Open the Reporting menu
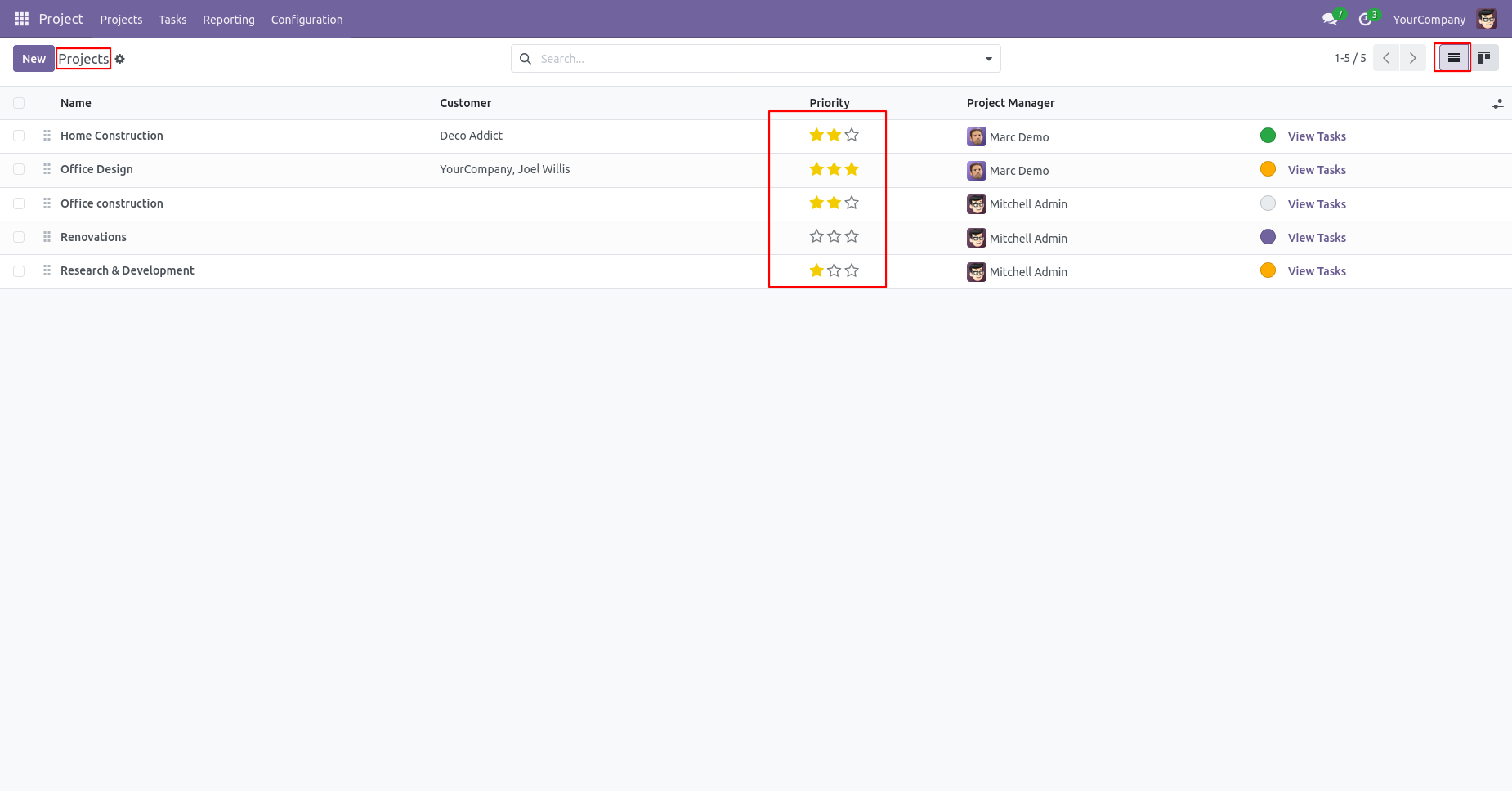1512x791 pixels. pos(229,20)
